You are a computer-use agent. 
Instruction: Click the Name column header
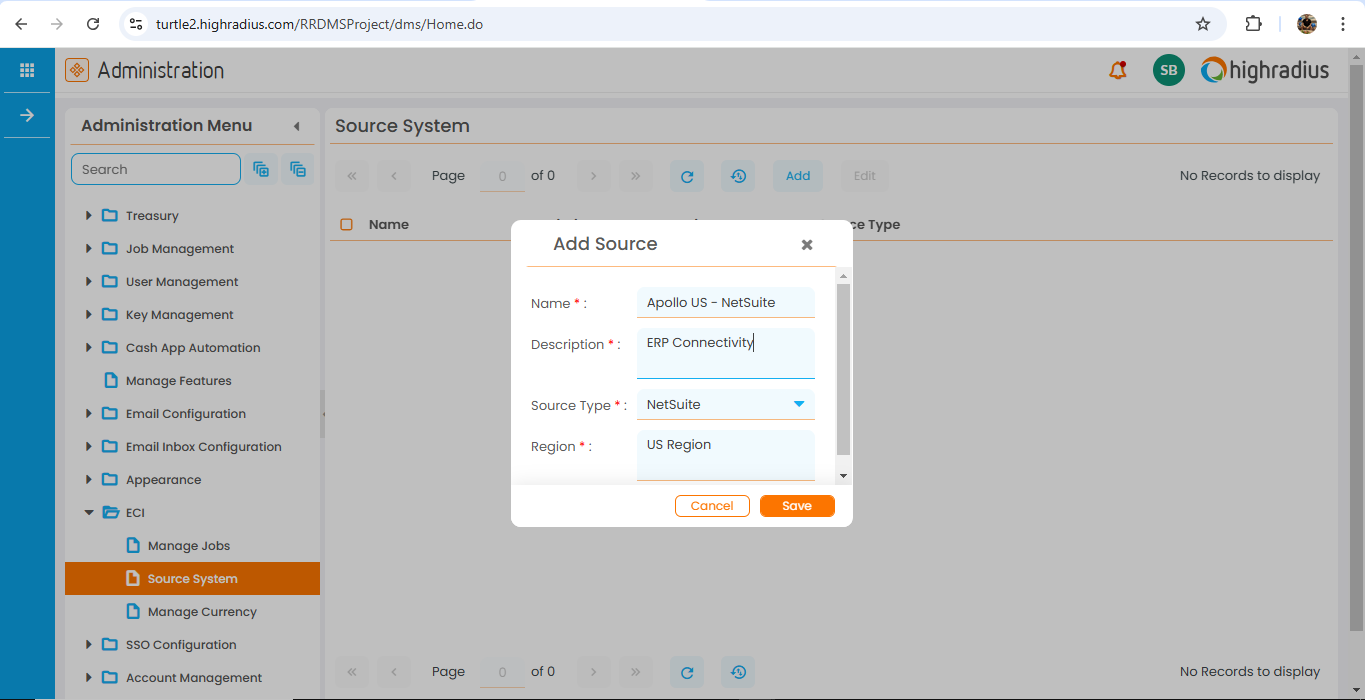(x=389, y=225)
